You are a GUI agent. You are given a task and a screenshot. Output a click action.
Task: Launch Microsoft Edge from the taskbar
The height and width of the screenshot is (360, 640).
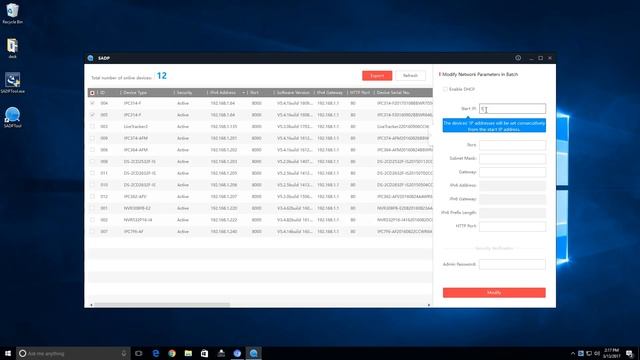pos(156,353)
